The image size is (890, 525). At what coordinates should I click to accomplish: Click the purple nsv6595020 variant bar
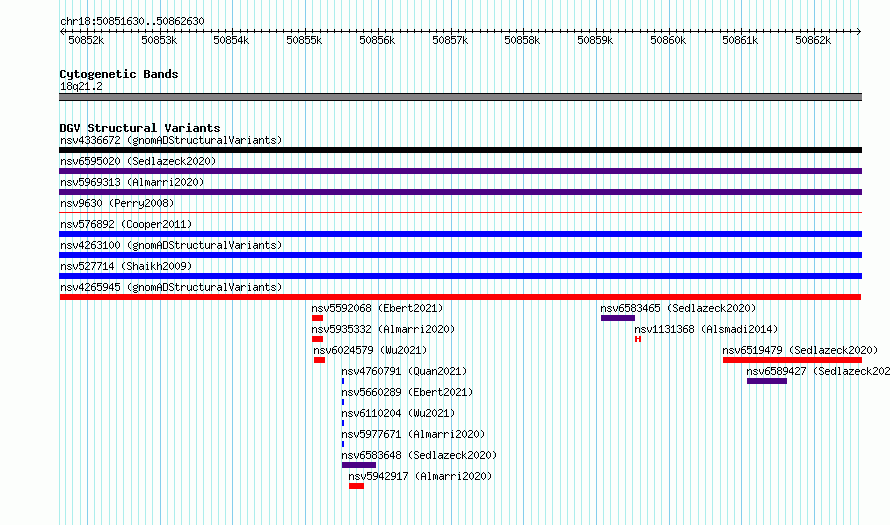[460, 171]
